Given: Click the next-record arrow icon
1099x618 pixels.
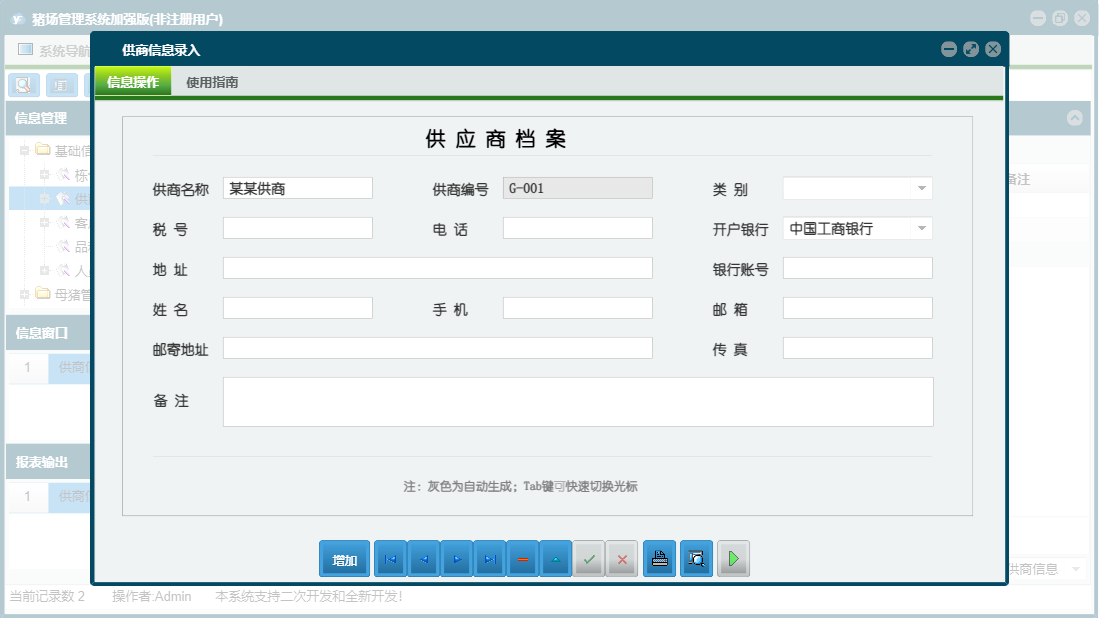Looking at the screenshot, I should (x=457, y=559).
